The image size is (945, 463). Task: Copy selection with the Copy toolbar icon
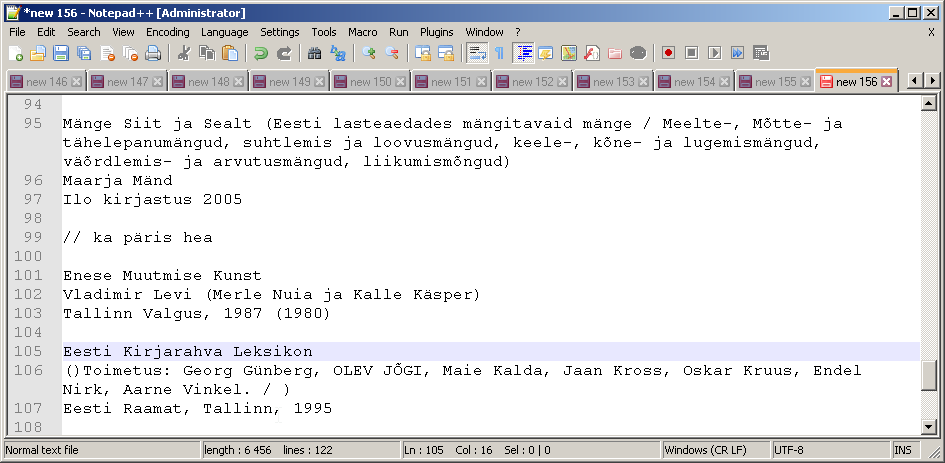(x=207, y=53)
